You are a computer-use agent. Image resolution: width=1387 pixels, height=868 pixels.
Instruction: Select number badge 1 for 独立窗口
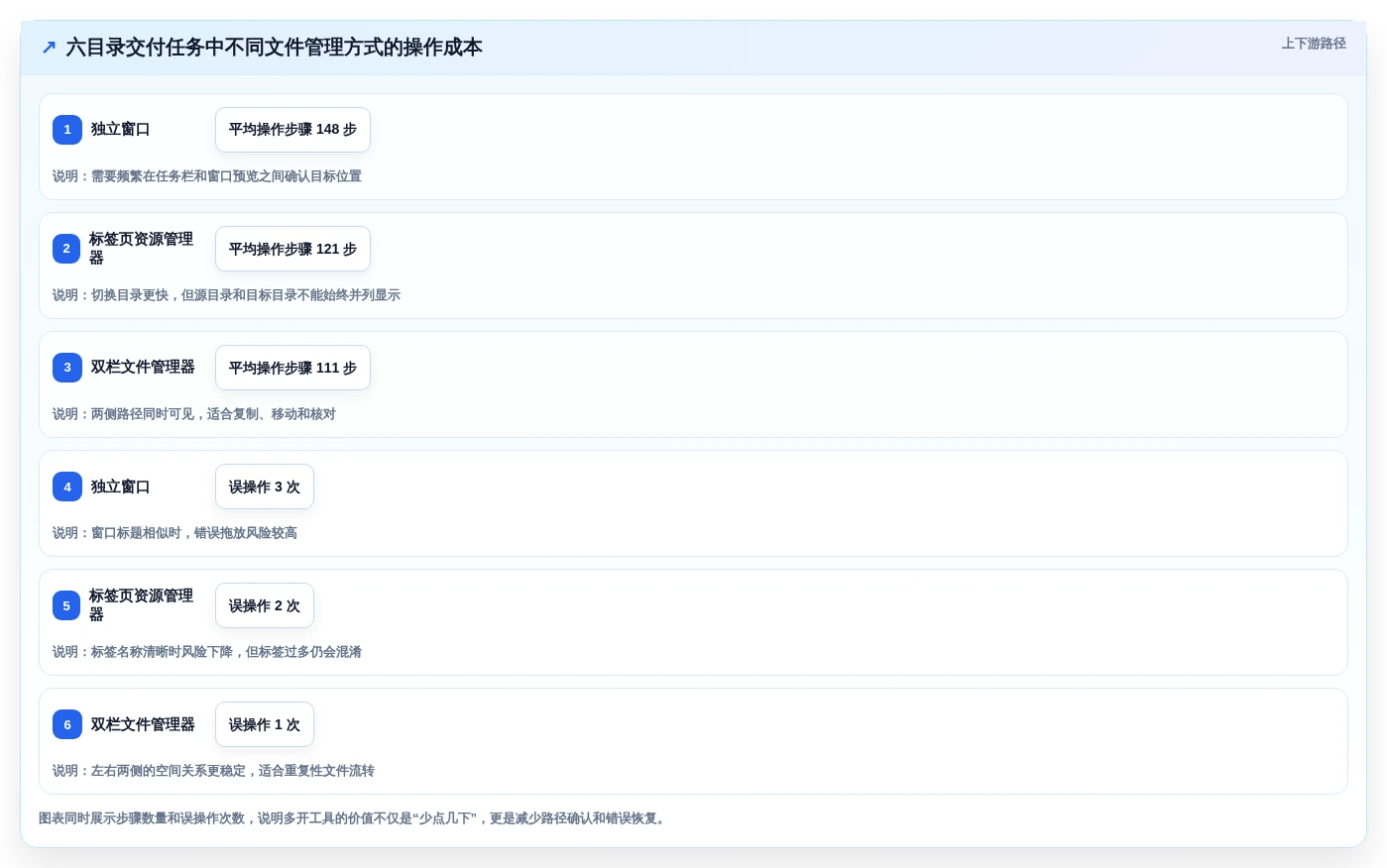point(67,130)
